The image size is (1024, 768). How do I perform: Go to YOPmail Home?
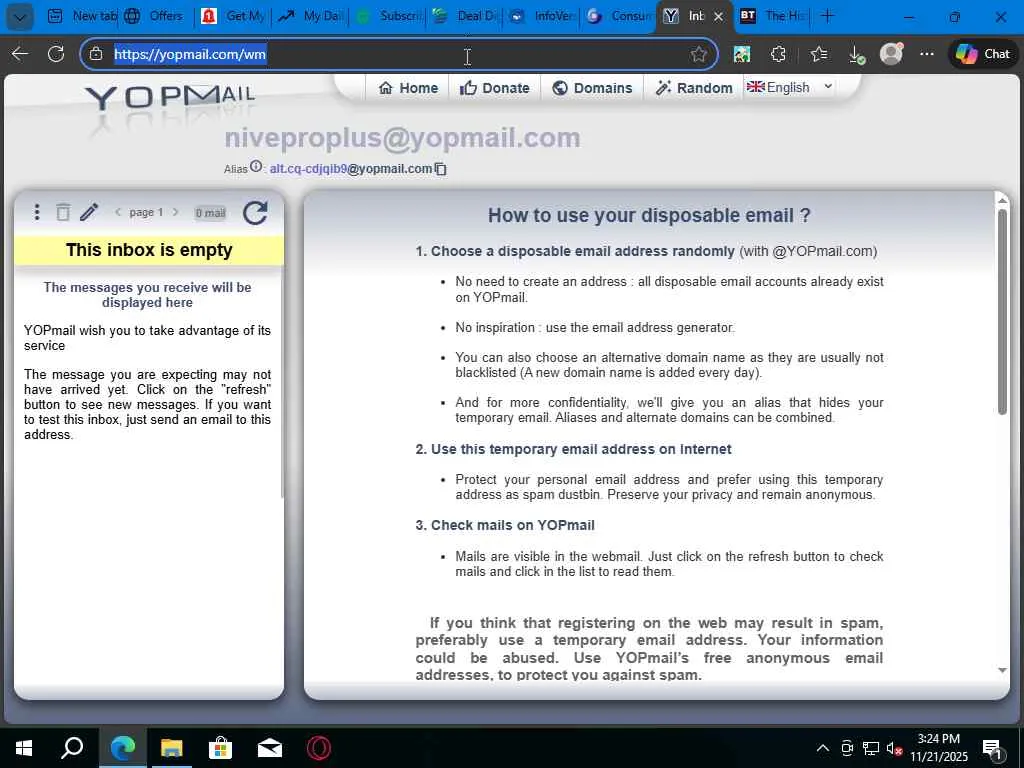pos(408,88)
